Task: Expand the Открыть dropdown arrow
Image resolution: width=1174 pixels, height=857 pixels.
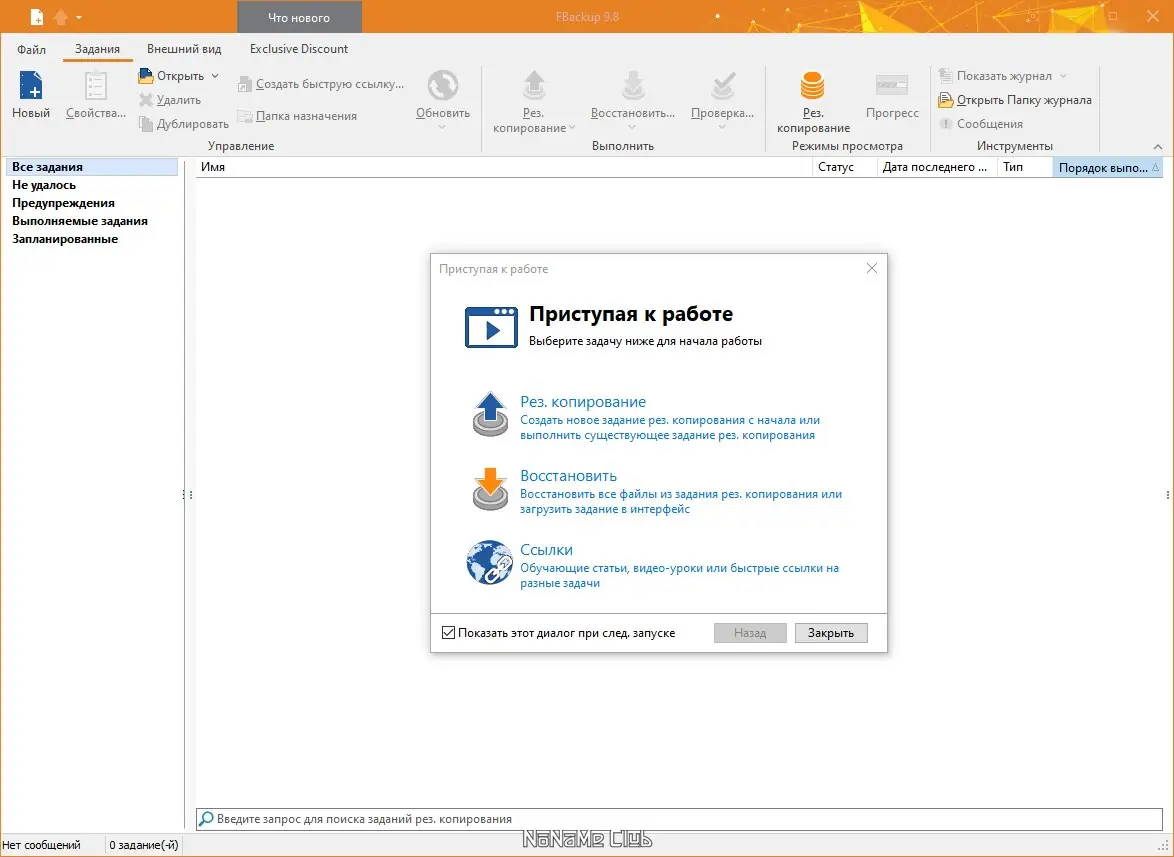Action: click(x=215, y=76)
